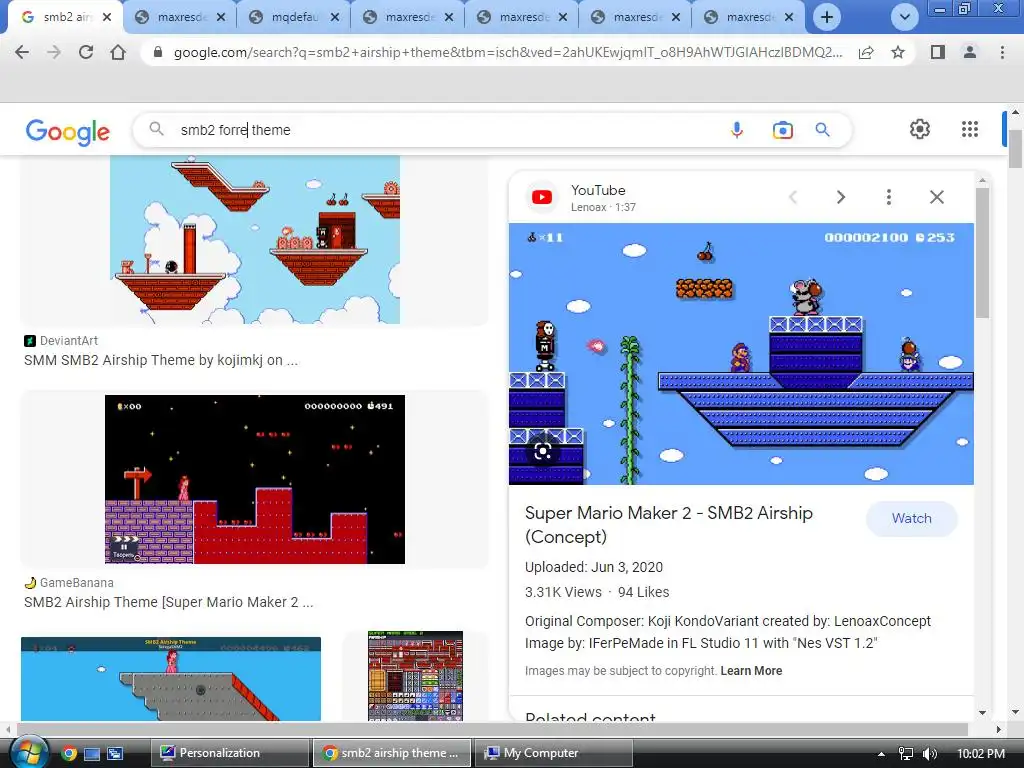Open the network icon in the tray

point(905,754)
